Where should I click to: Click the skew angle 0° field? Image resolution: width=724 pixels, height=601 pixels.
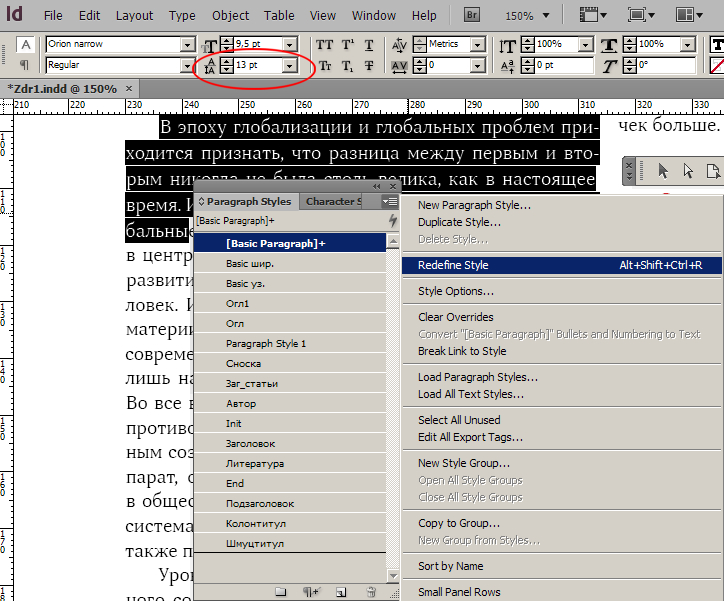click(666, 66)
